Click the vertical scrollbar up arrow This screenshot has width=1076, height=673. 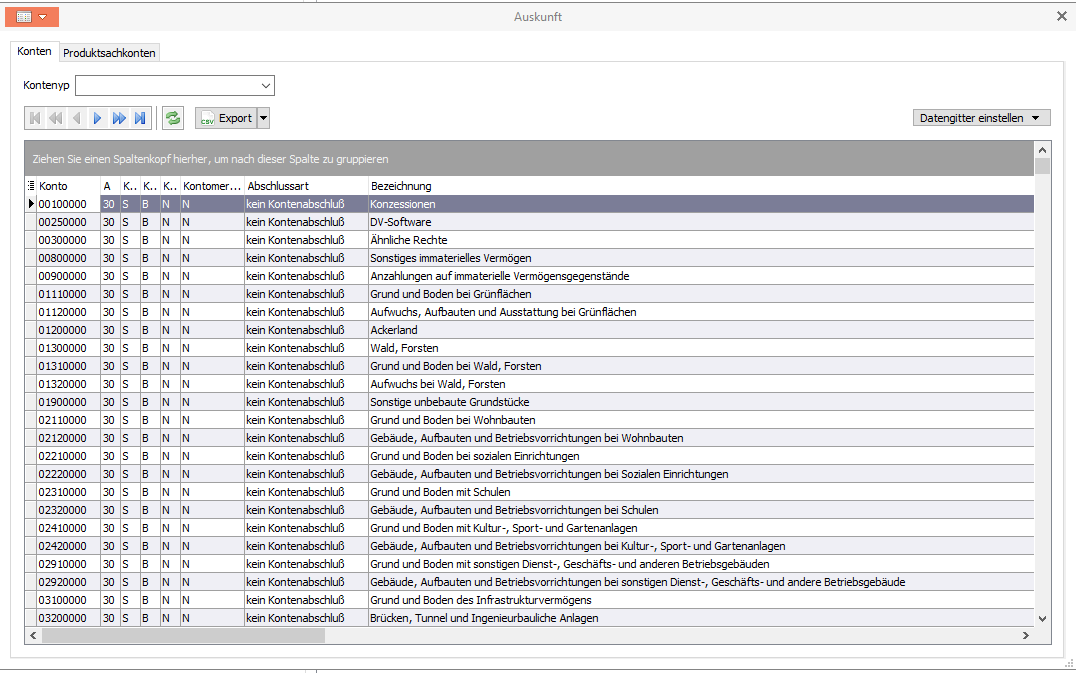click(x=1042, y=150)
